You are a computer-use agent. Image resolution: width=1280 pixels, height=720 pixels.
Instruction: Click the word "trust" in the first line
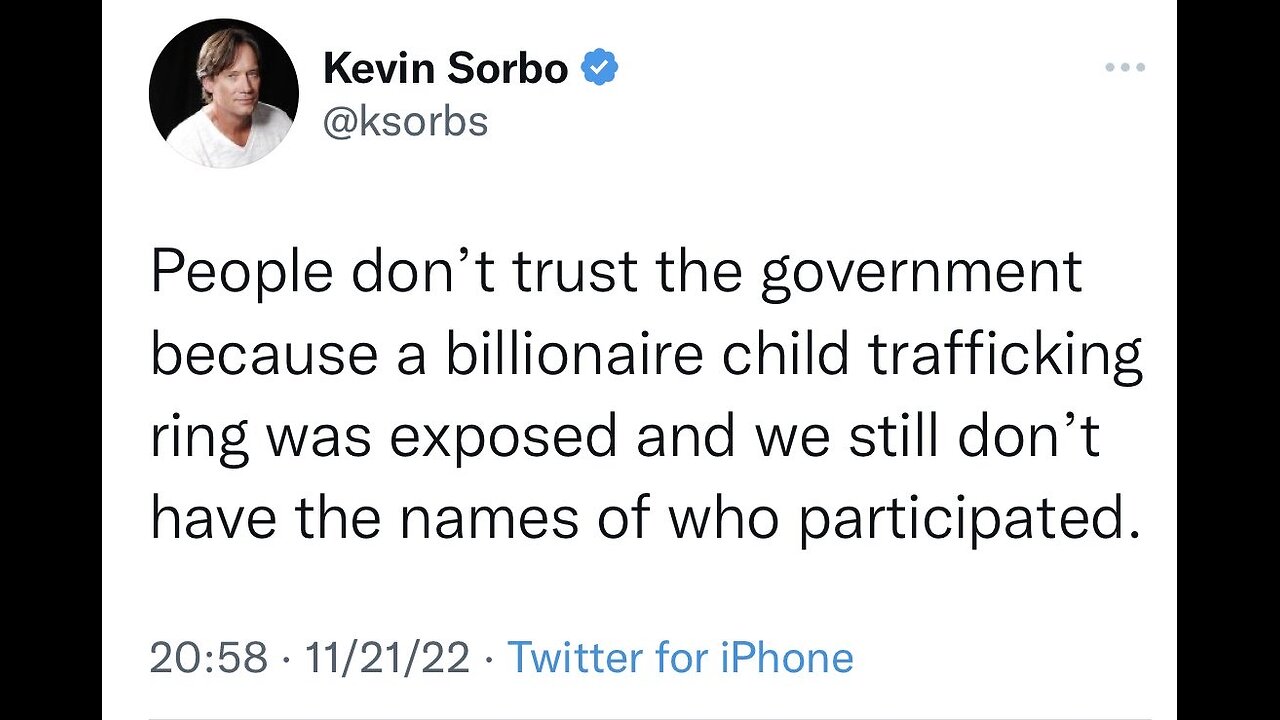(577, 273)
